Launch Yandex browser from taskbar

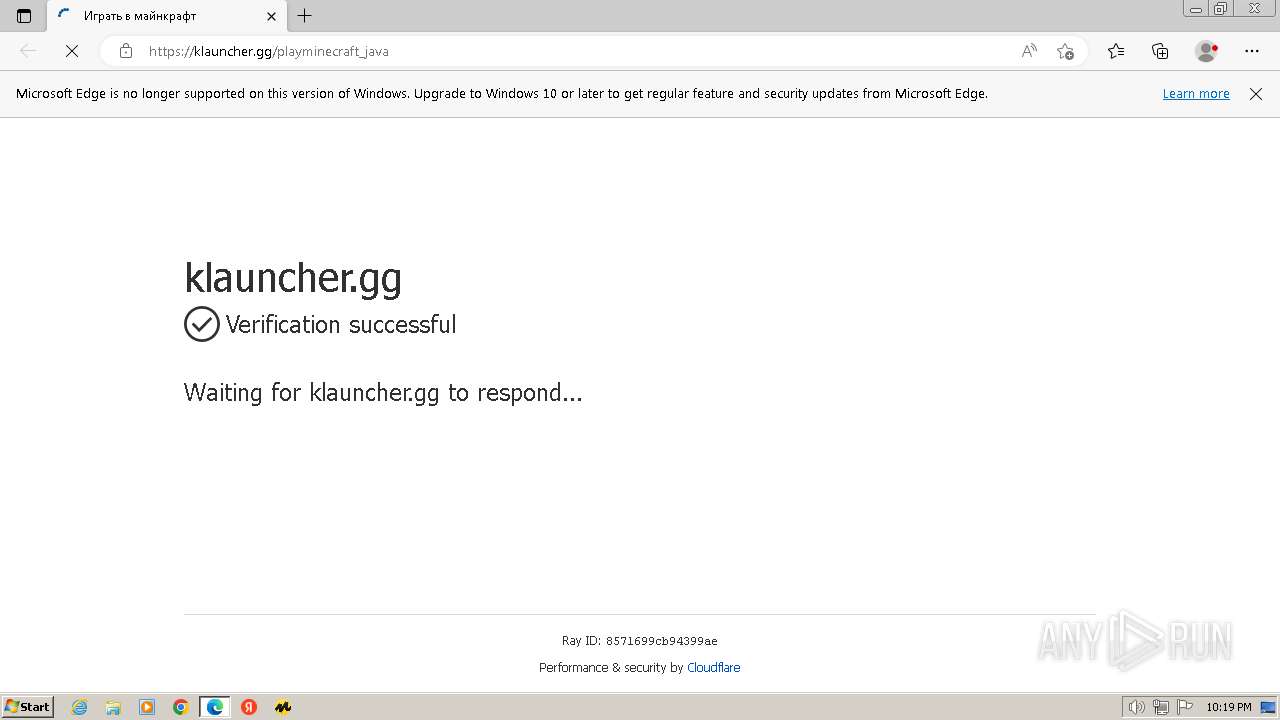pyautogui.click(x=249, y=707)
